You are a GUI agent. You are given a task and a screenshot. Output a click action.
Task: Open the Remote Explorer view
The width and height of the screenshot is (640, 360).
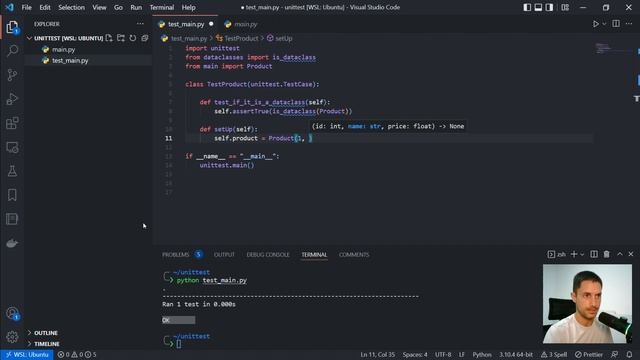pyautogui.click(x=12, y=147)
